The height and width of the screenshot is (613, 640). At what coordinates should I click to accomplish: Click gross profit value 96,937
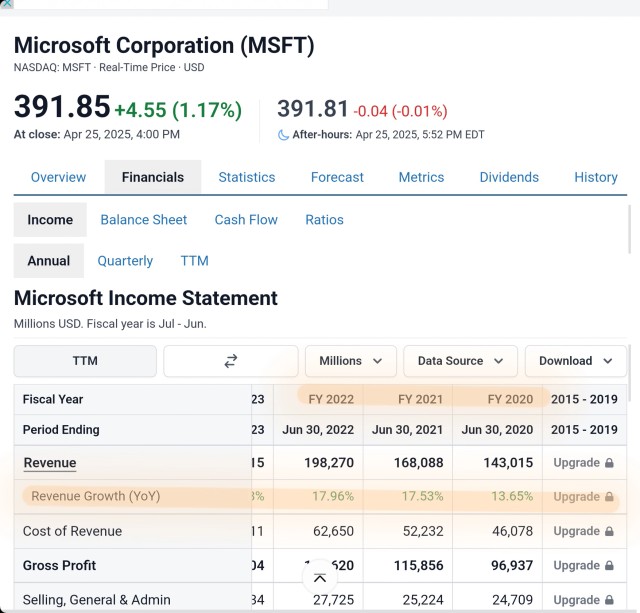click(x=512, y=566)
